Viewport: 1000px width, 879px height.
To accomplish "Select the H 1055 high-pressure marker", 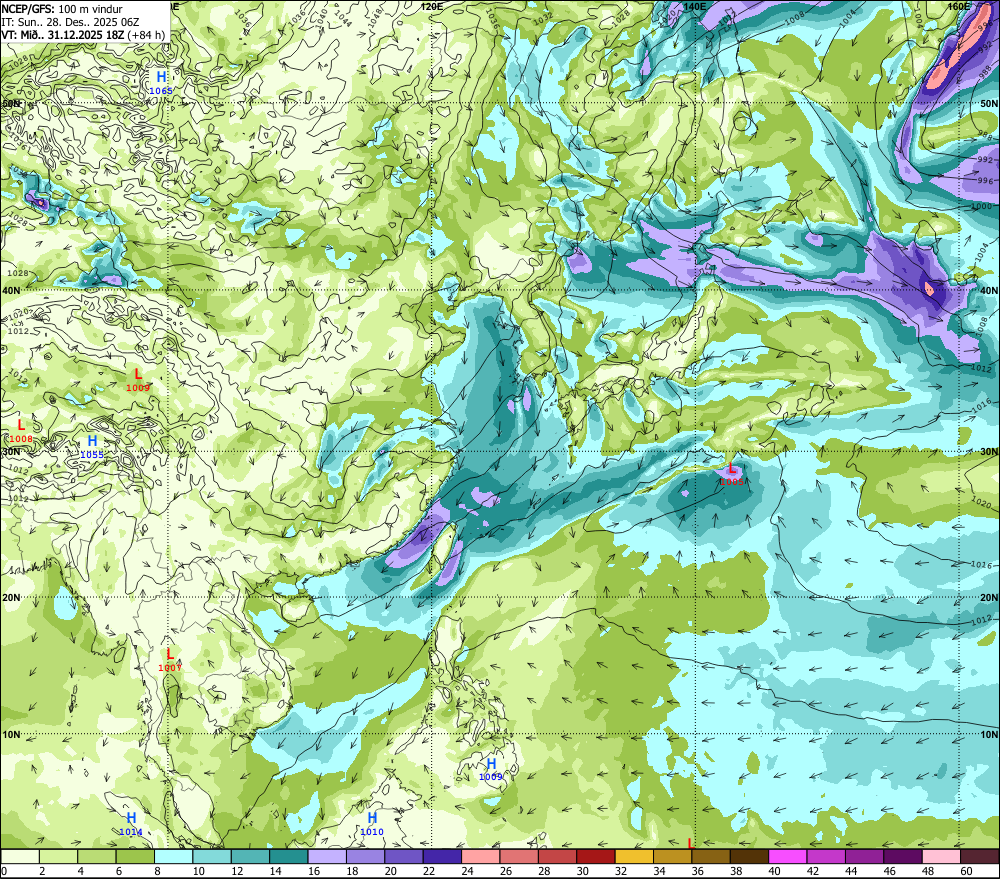I will pyautogui.click(x=92, y=447).
